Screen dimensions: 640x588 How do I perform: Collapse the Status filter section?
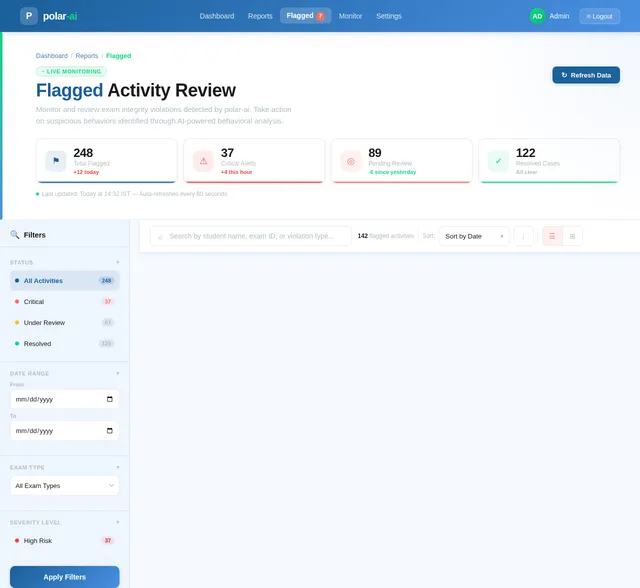point(118,262)
